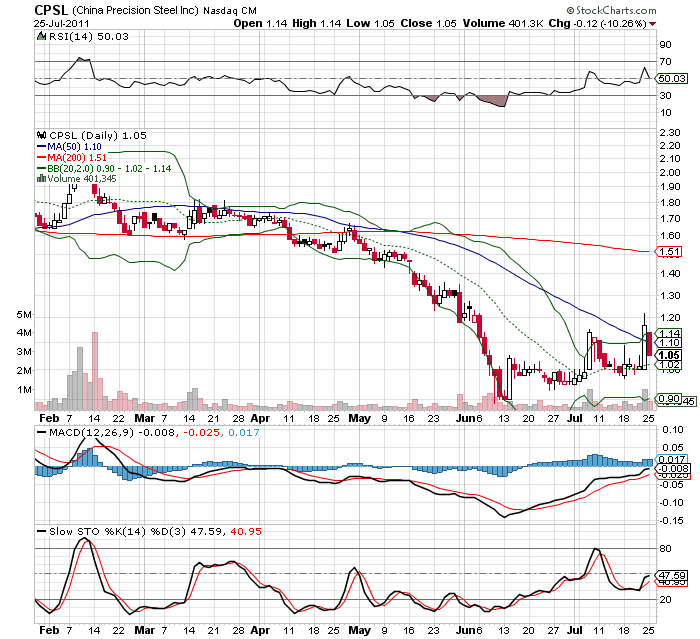
Task: Click the RSI indicator mountain icon
Action: coord(41,36)
